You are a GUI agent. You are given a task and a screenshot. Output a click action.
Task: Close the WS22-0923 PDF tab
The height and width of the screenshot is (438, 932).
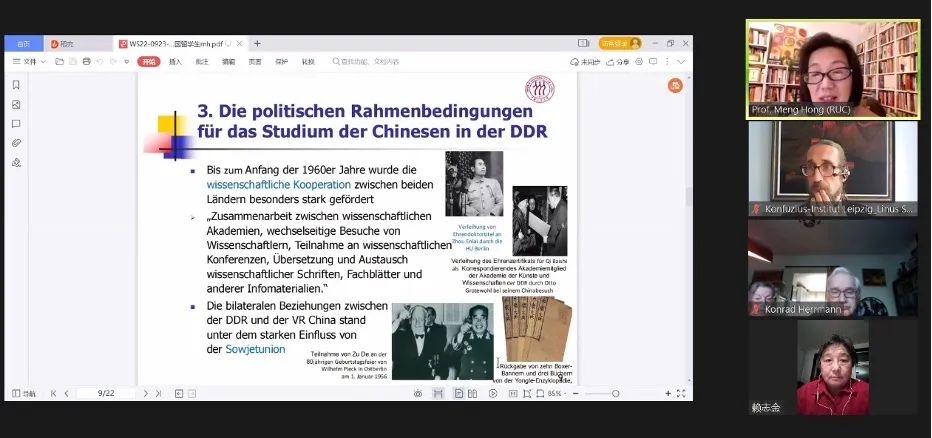pyautogui.click(x=240, y=43)
